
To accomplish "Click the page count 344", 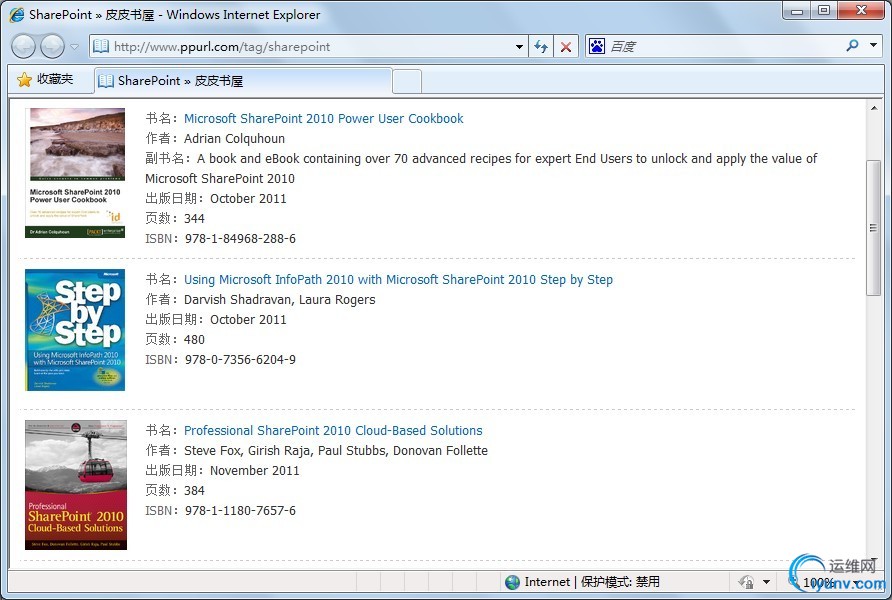I will coord(194,219).
